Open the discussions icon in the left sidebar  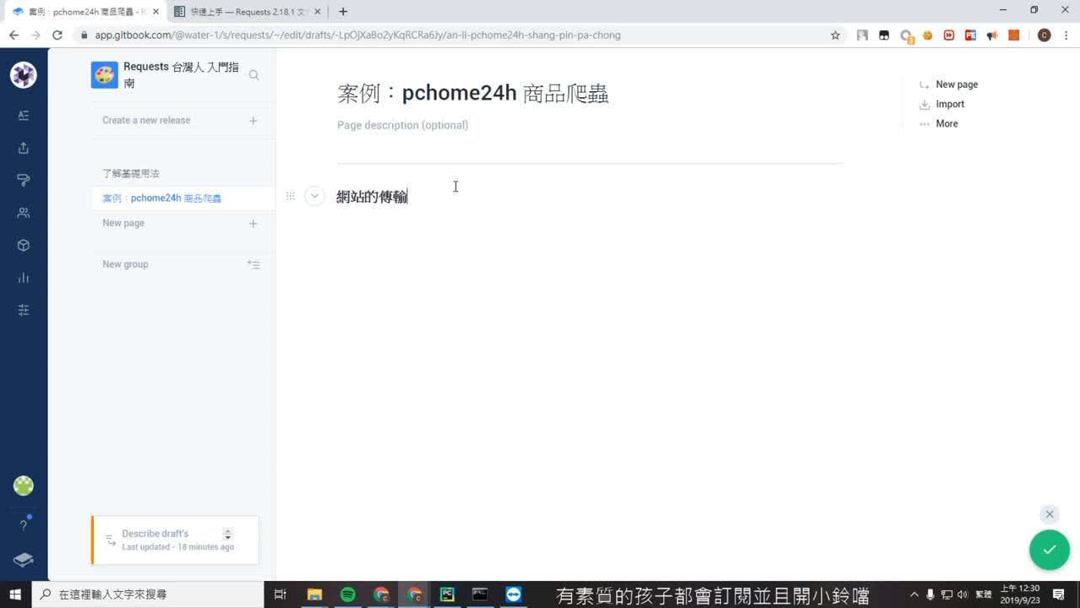point(23,180)
